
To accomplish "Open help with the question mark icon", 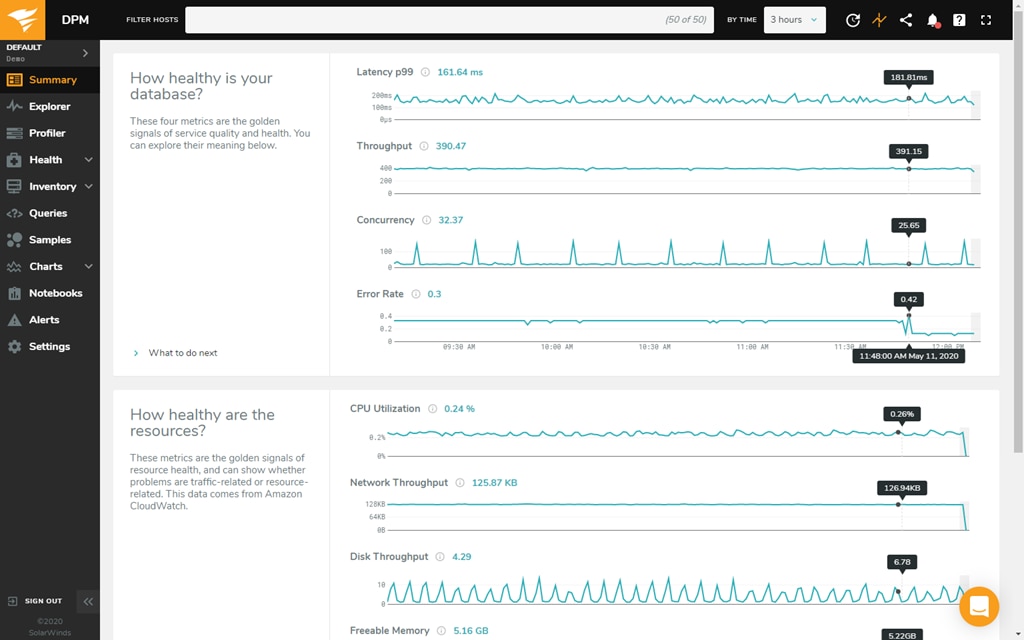I will pos(958,19).
